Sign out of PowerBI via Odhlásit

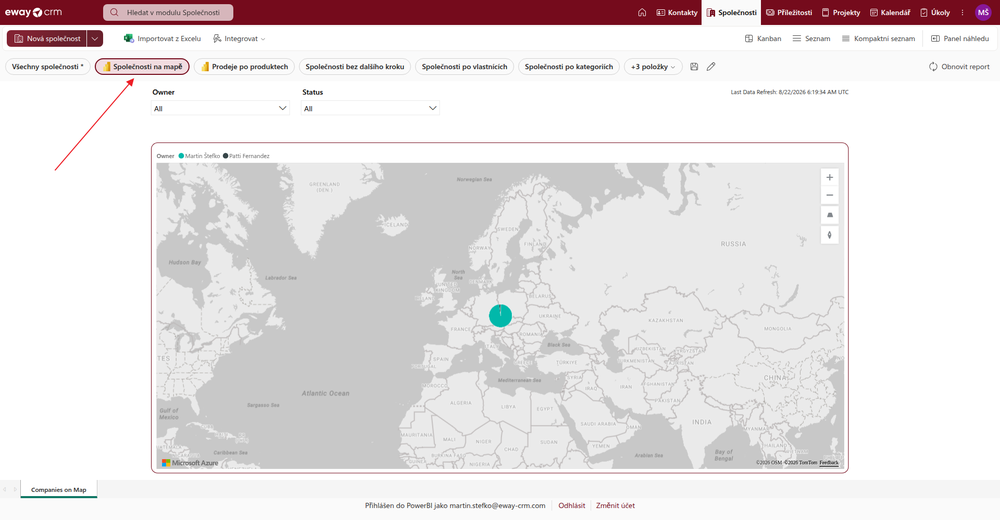[571, 505]
